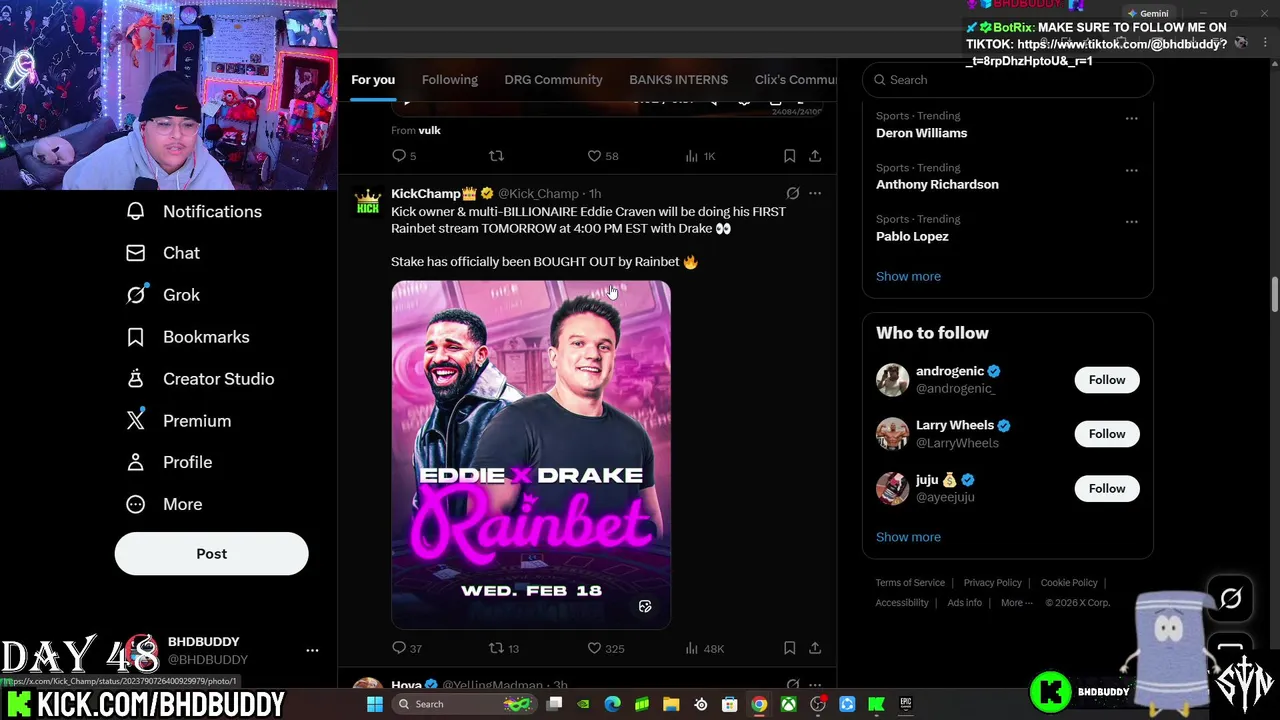Open the Terms of Service link

tap(910, 583)
